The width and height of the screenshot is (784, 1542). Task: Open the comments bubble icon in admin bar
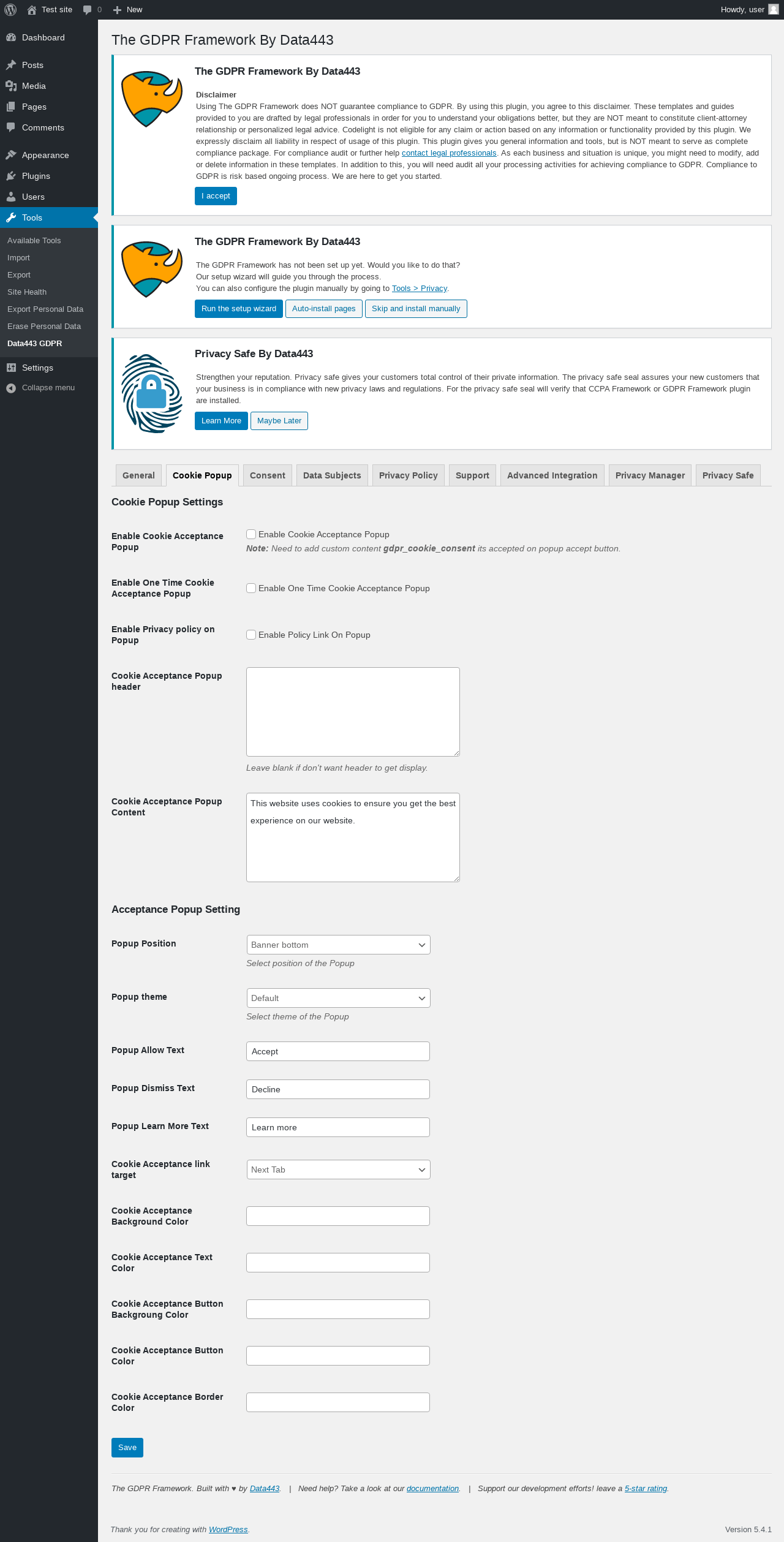coord(87,10)
